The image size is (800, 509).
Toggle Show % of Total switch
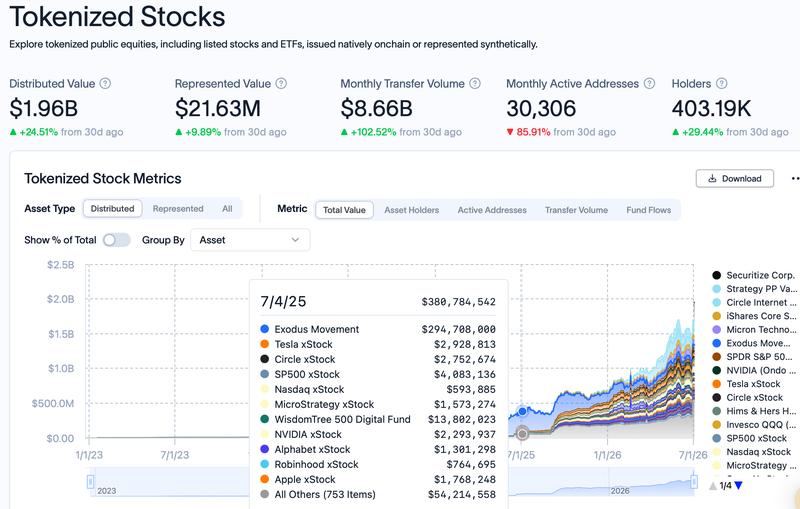coord(116,240)
